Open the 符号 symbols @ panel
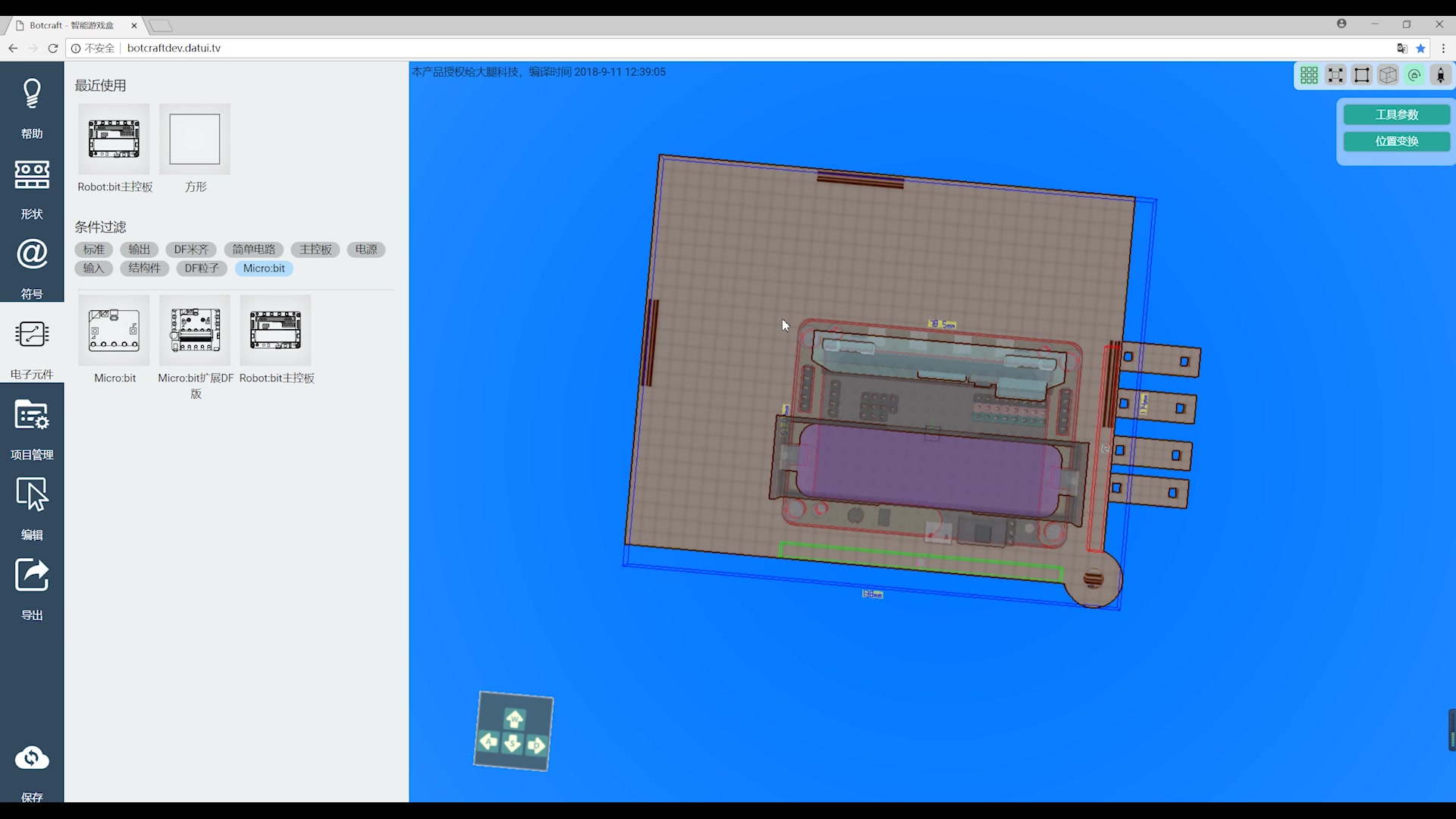 tap(32, 255)
